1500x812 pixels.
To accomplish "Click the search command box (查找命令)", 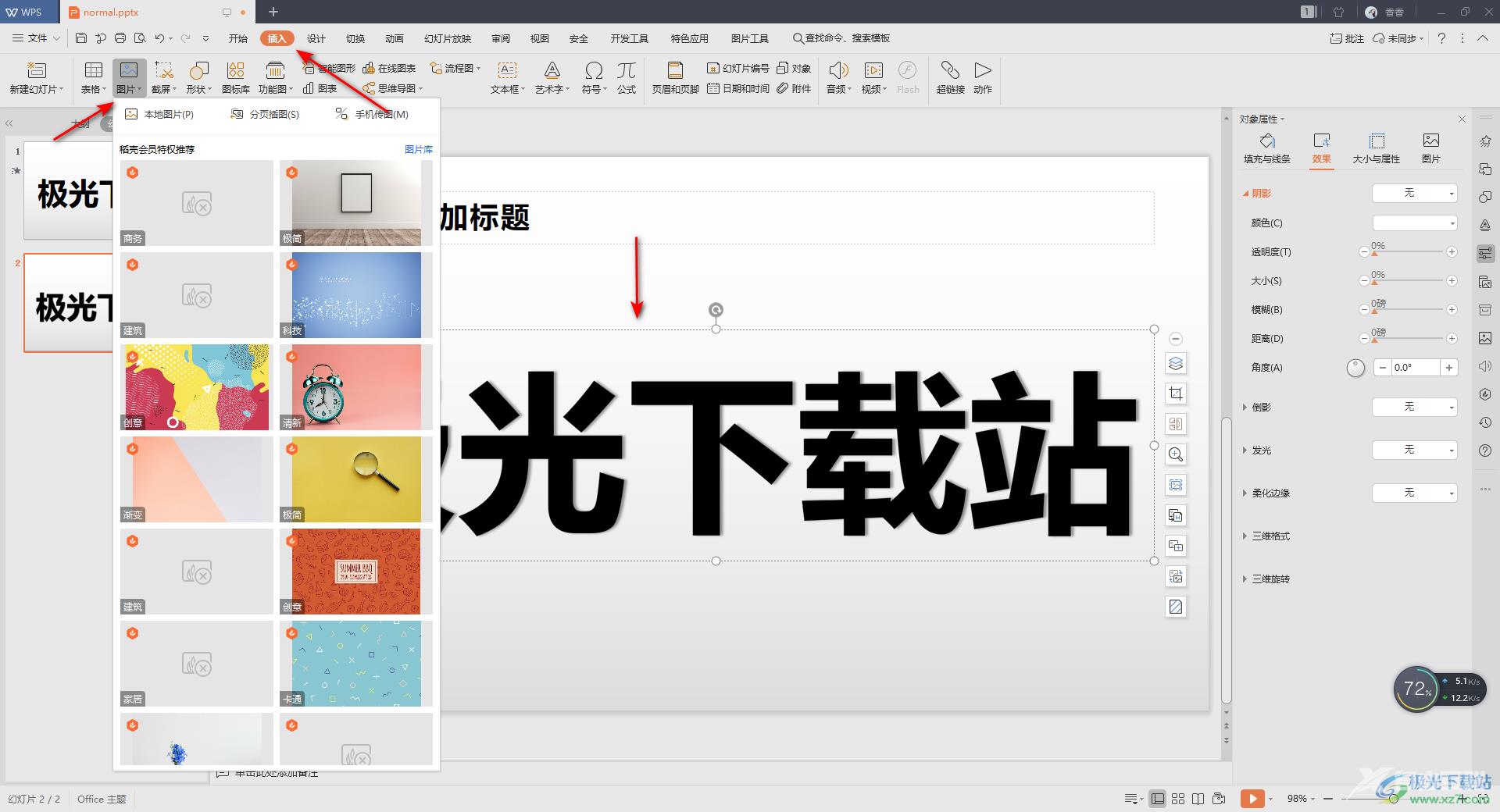I will [841, 38].
